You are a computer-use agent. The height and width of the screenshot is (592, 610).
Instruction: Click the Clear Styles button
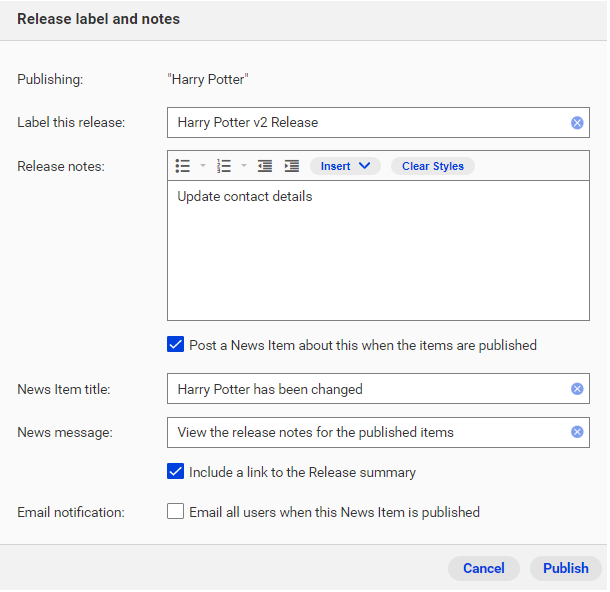tap(433, 166)
